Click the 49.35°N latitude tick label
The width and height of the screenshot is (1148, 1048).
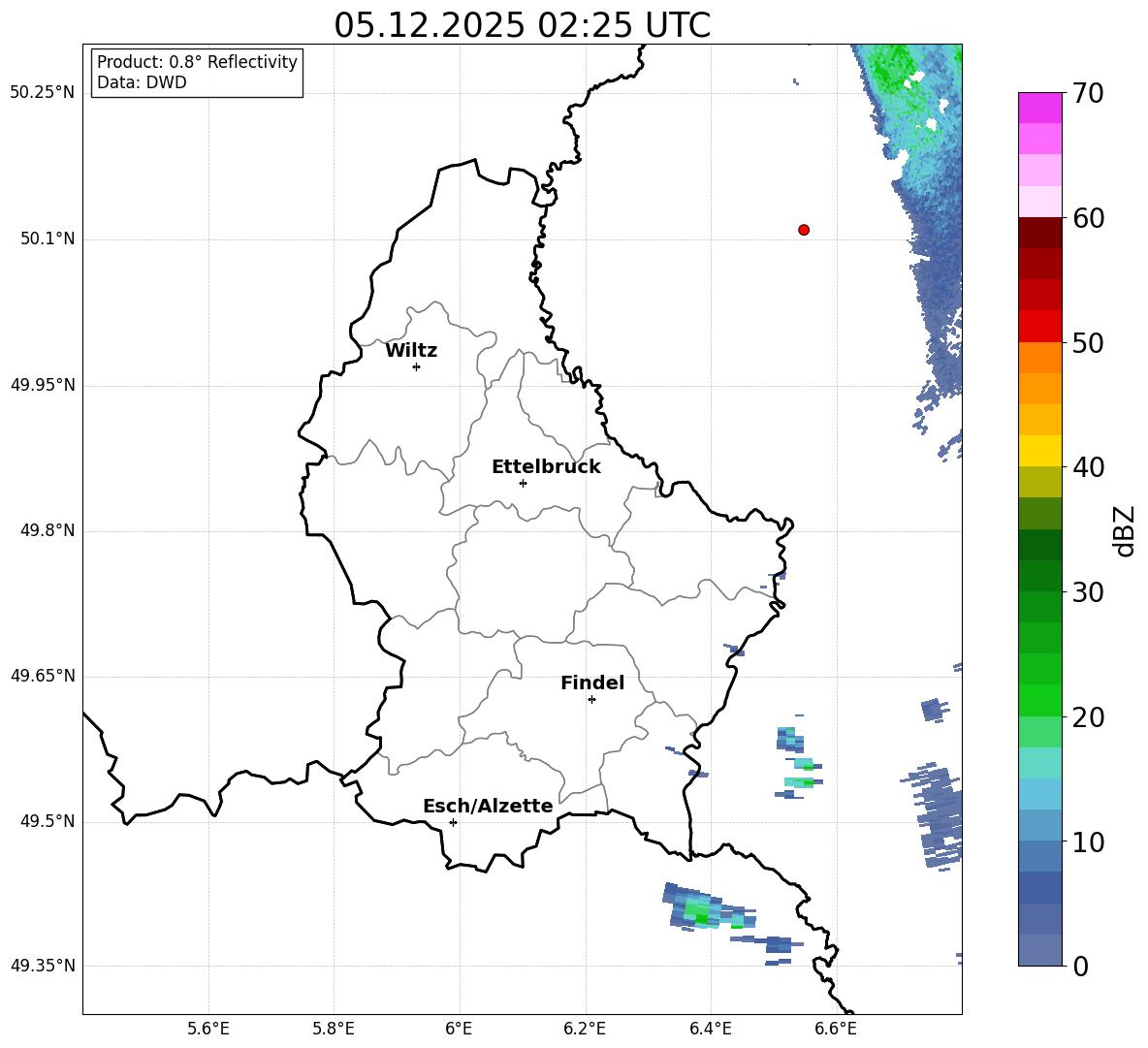[43, 966]
